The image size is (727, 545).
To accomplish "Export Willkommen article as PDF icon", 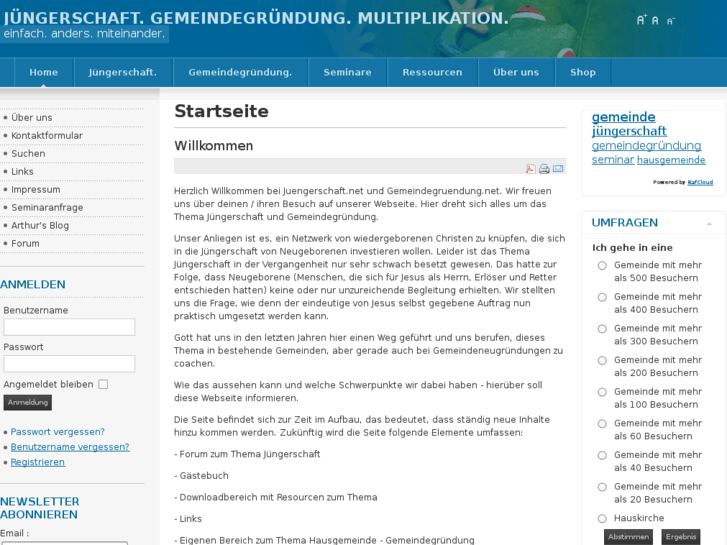I will (530, 169).
